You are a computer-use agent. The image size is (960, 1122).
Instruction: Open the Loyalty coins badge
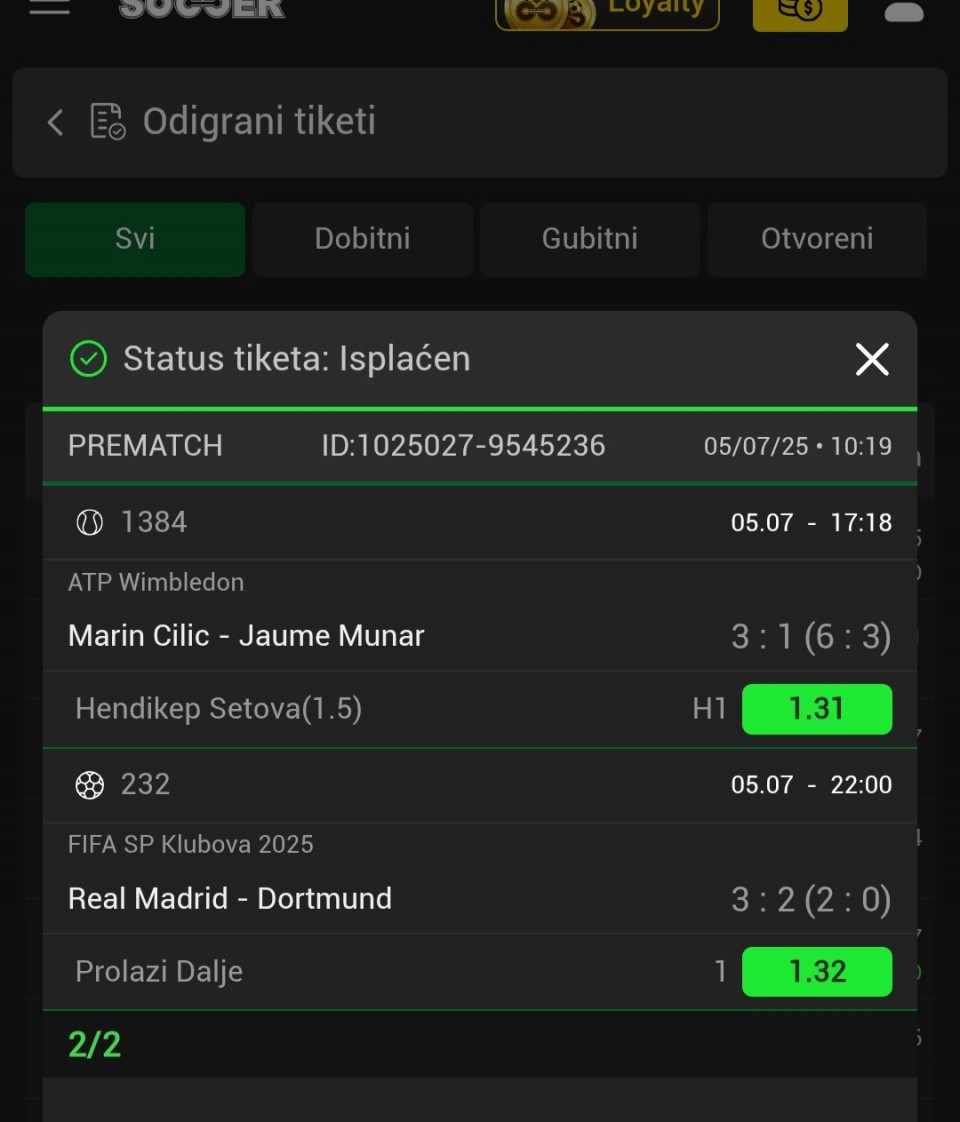[607, 14]
